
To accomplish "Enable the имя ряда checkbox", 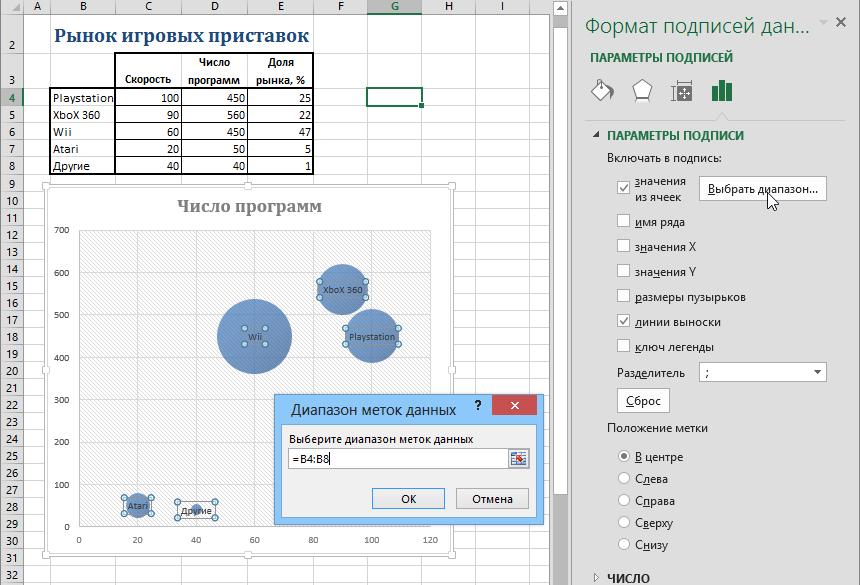I will pyautogui.click(x=623, y=220).
